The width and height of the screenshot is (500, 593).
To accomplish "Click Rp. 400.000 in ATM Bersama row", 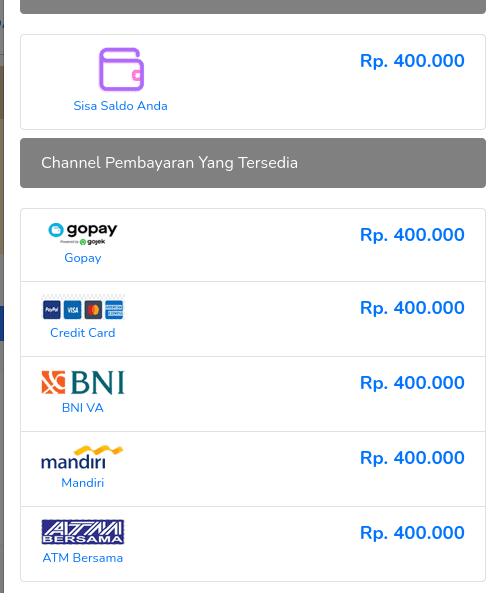I will (412, 533).
